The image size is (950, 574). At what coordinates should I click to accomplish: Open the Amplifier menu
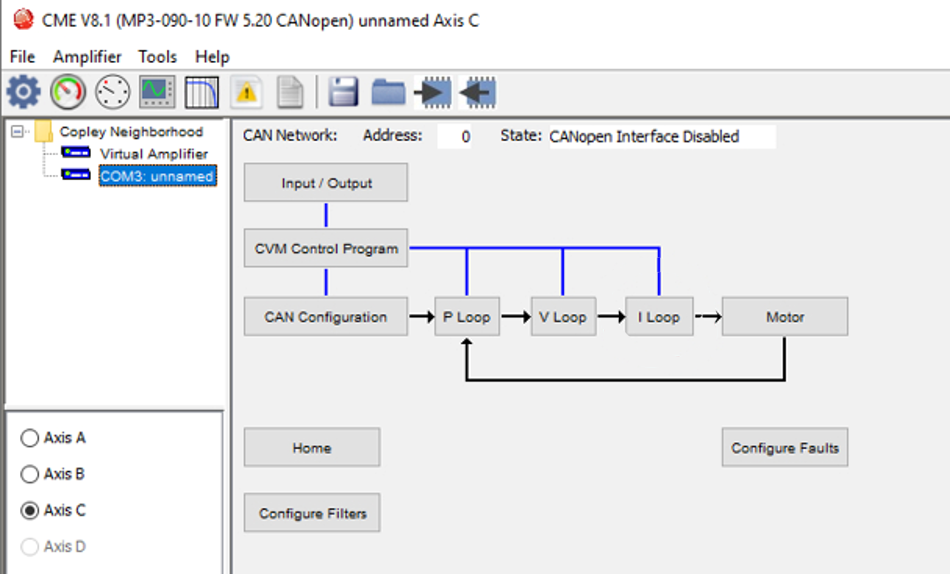tap(87, 57)
